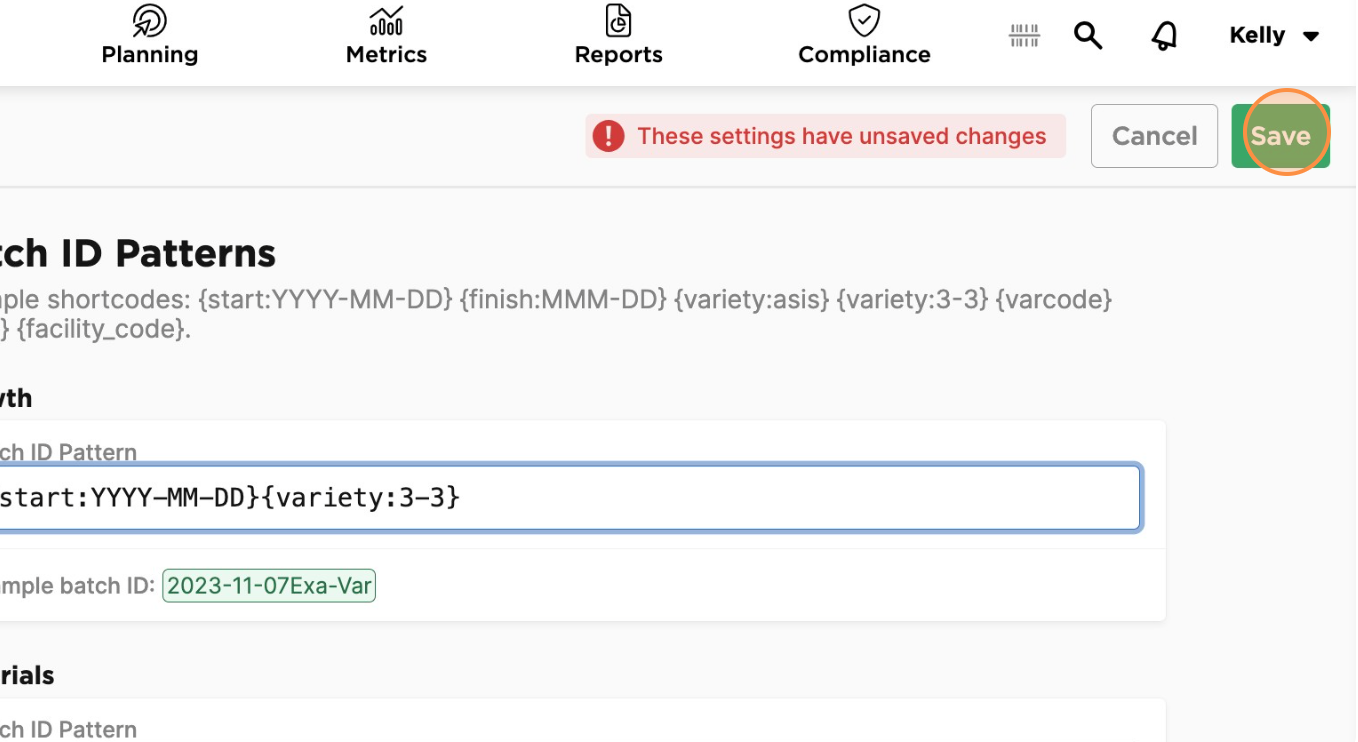Click the unsaved changes warning message
This screenshot has width=1358, height=742.
pyautogui.click(x=842, y=136)
